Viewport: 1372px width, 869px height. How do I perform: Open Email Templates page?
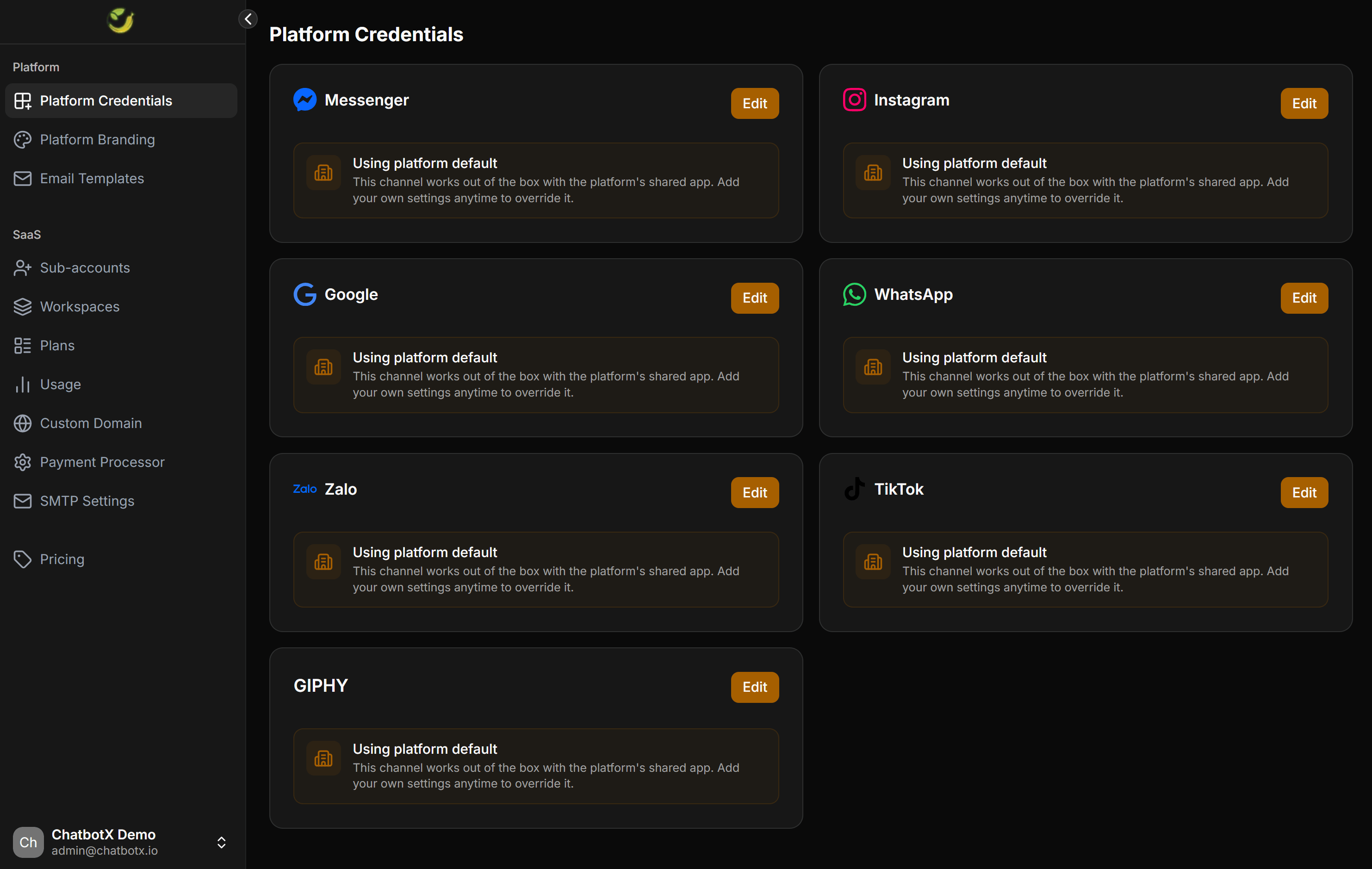121,178
